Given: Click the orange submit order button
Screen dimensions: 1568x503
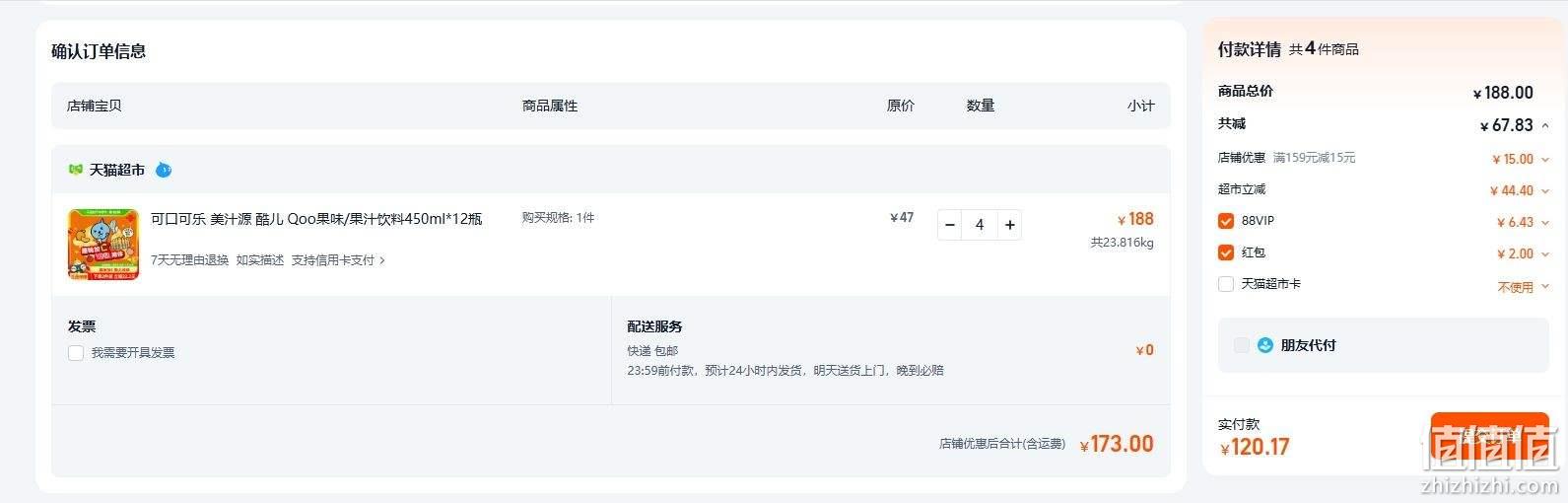Looking at the screenshot, I should click(1489, 436).
